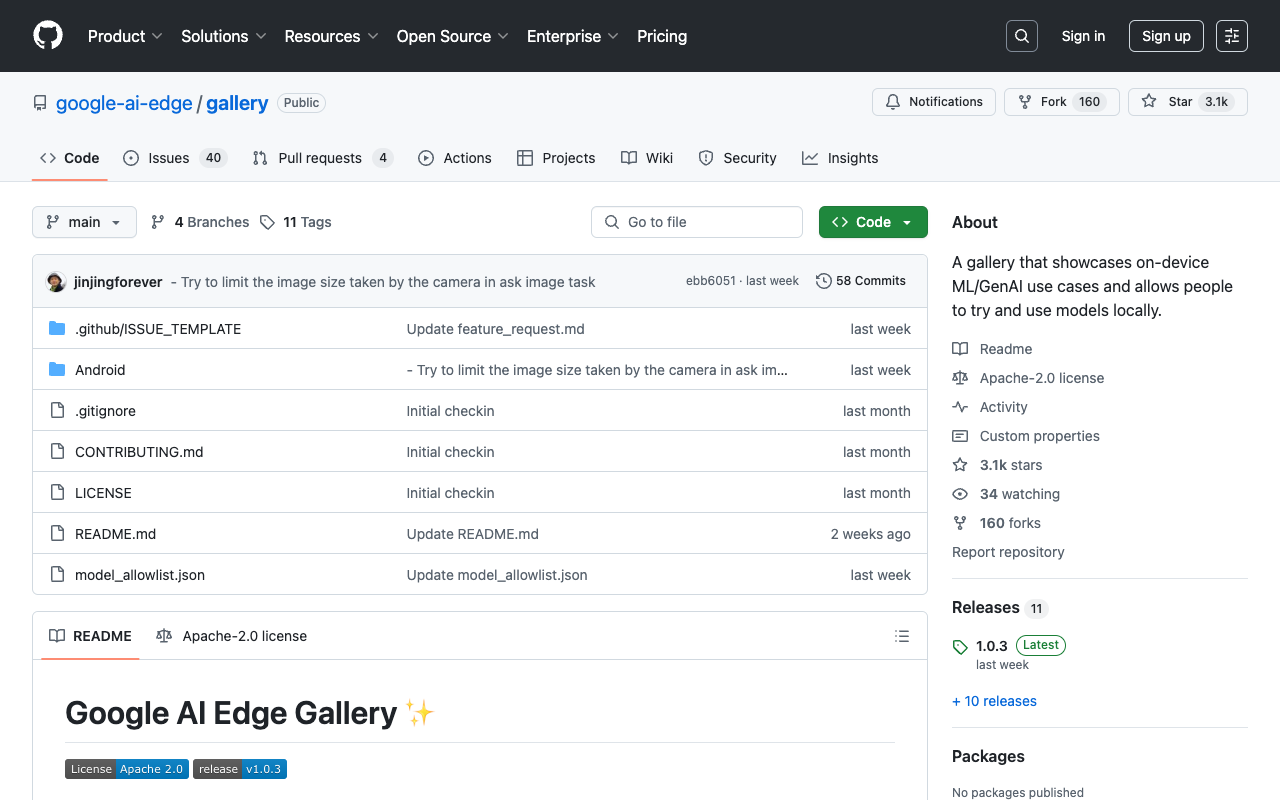Switch to the Issues tab
This screenshot has height=800, width=1280.
point(176,158)
